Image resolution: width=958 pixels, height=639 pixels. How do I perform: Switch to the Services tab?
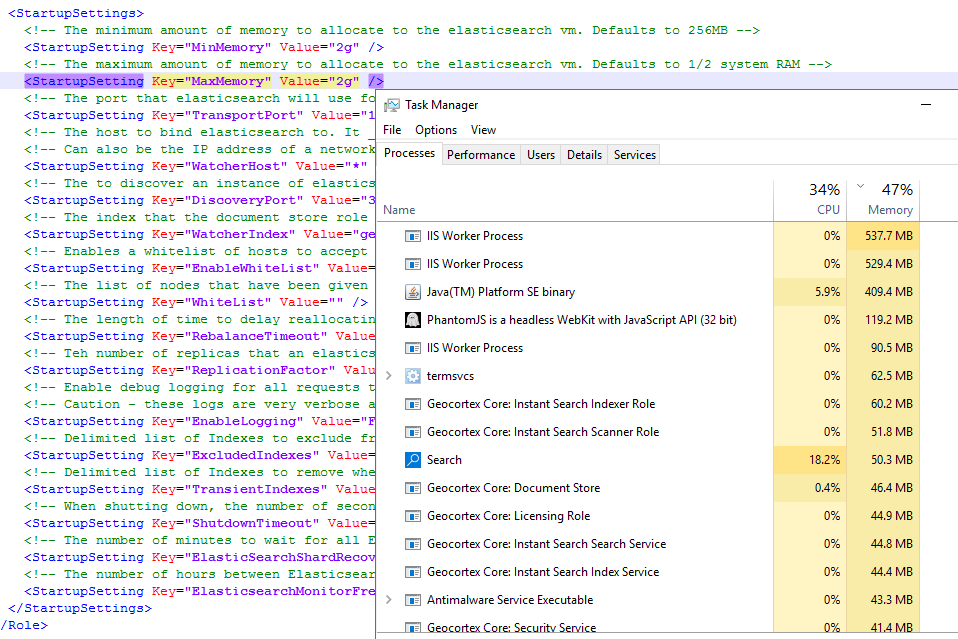click(x=635, y=155)
